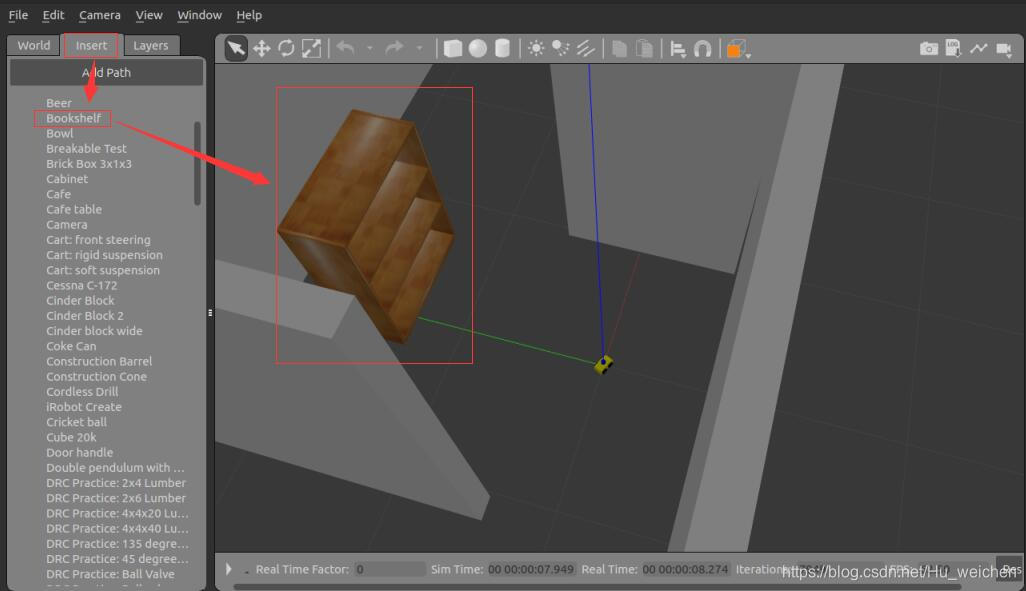Image resolution: width=1026 pixels, height=591 pixels.
Task: Select Breakable Test model
Action: click(x=86, y=149)
